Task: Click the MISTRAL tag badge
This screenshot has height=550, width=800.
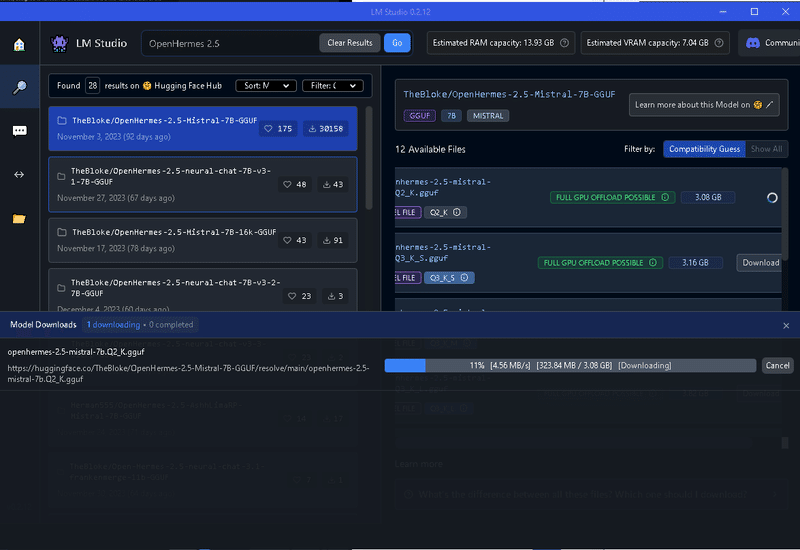Action: click(x=488, y=116)
